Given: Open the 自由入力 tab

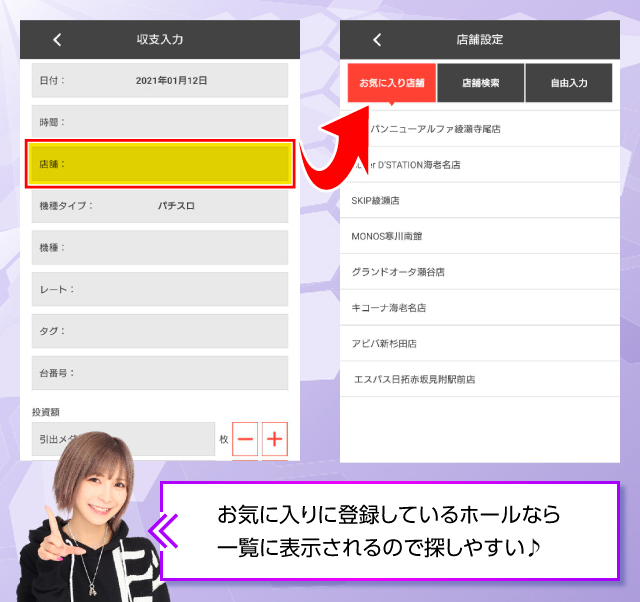Looking at the screenshot, I should click(568, 83).
